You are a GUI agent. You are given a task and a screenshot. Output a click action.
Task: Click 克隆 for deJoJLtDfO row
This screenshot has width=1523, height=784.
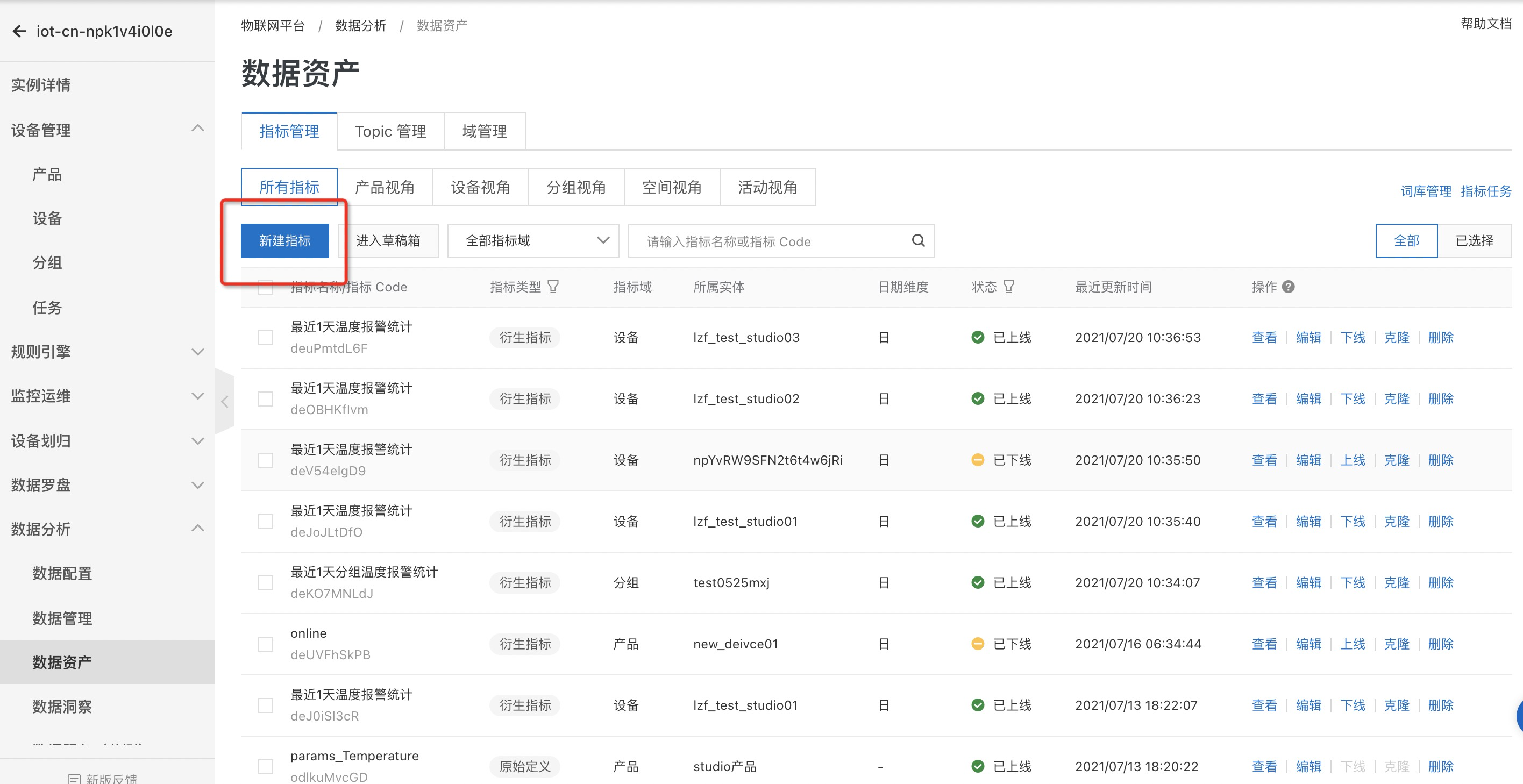[x=1397, y=522]
